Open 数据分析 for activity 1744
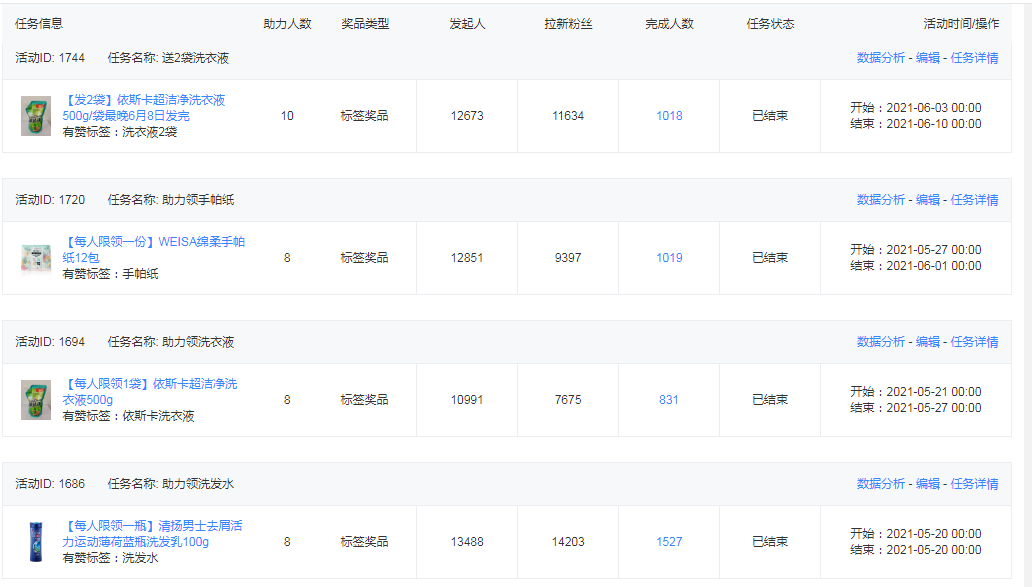The image size is (1032, 587). click(x=881, y=58)
